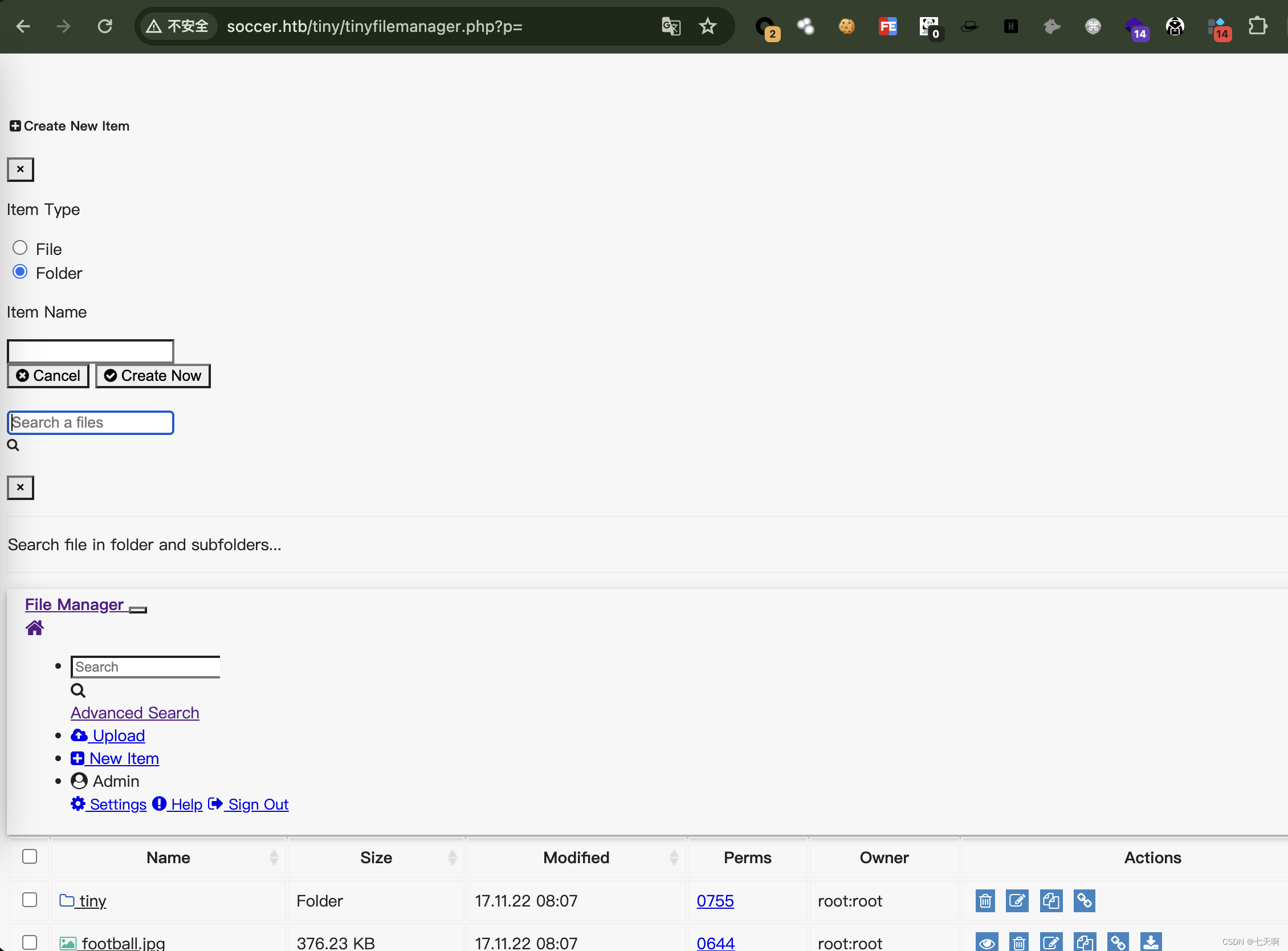Click direct link icon for tiny folder
This screenshot has width=1288, height=951.
tap(1084, 900)
